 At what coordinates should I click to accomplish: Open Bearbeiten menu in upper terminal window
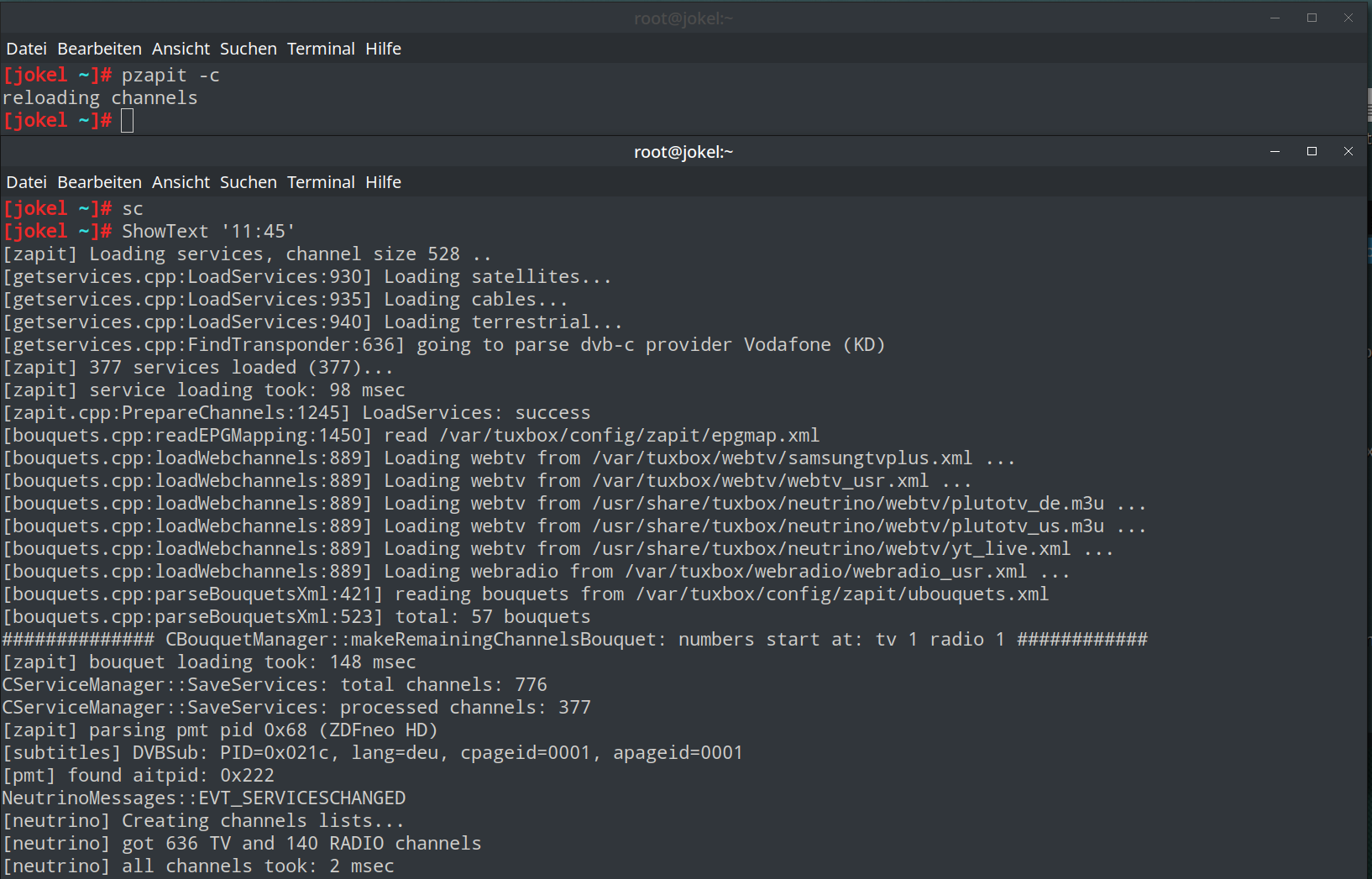(x=99, y=49)
